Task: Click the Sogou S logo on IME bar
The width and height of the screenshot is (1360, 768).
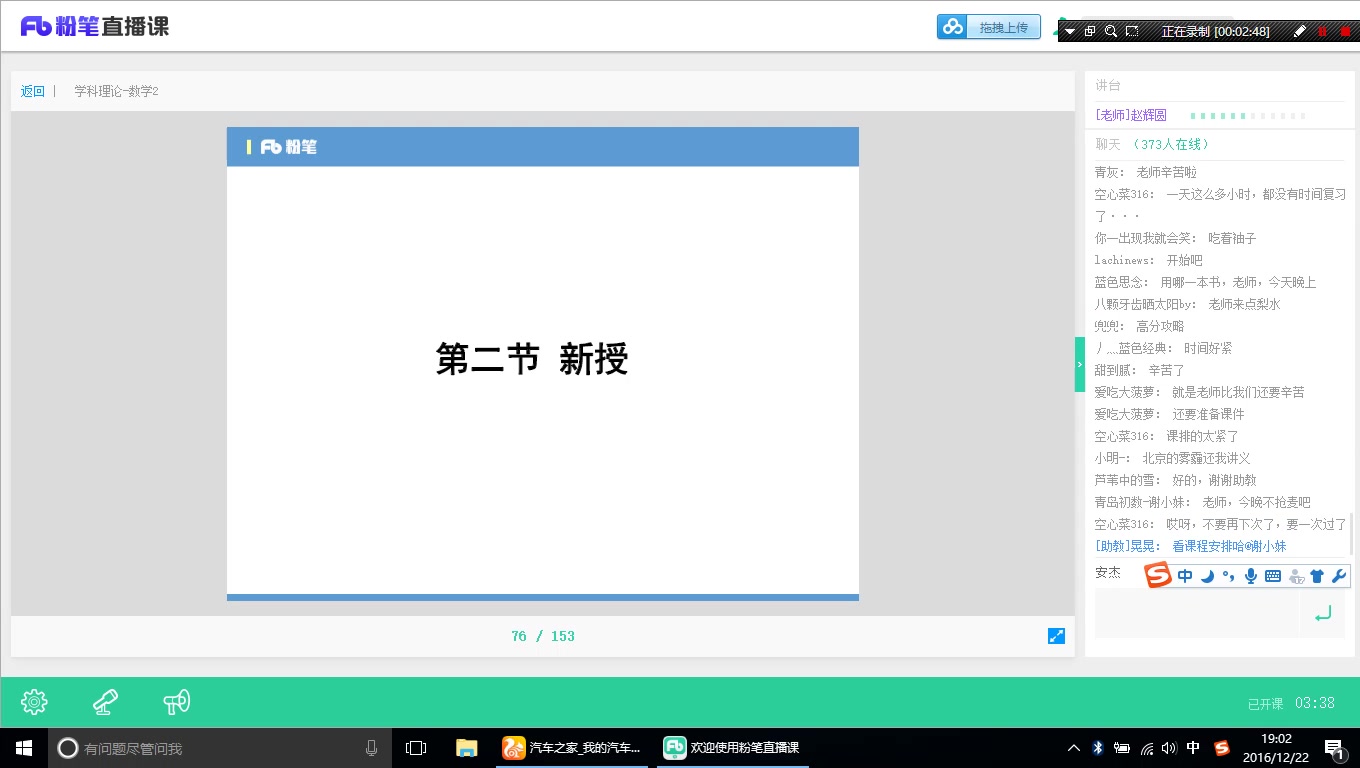Action: 1158,575
